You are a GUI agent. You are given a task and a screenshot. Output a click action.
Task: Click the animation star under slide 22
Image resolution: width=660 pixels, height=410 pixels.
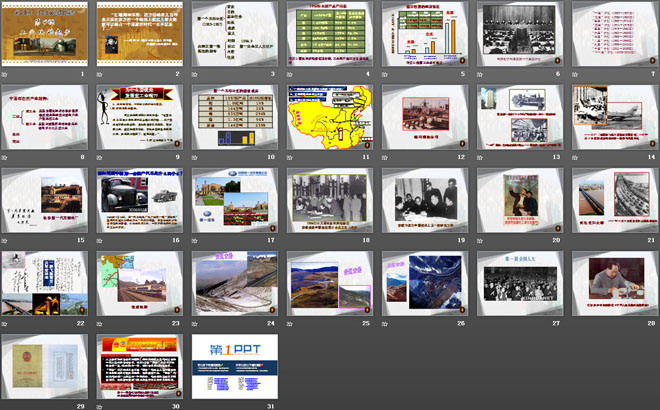click(x=5, y=324)
